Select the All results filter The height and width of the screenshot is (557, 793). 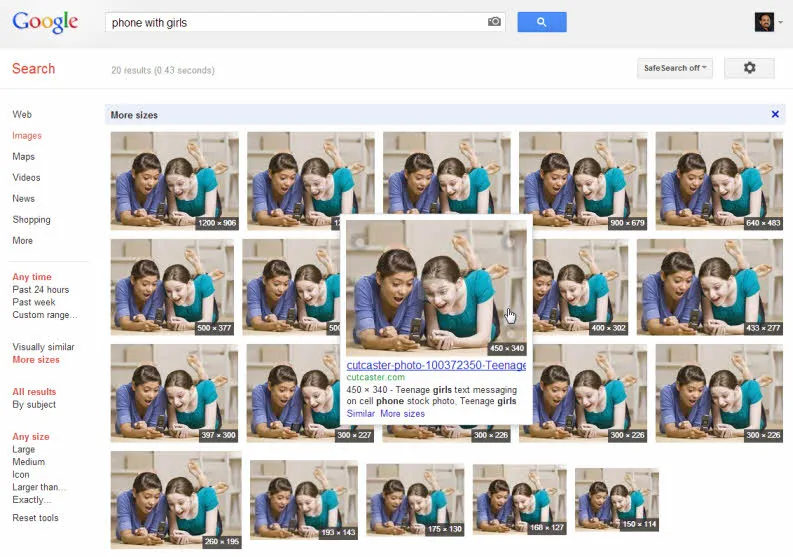34,392
